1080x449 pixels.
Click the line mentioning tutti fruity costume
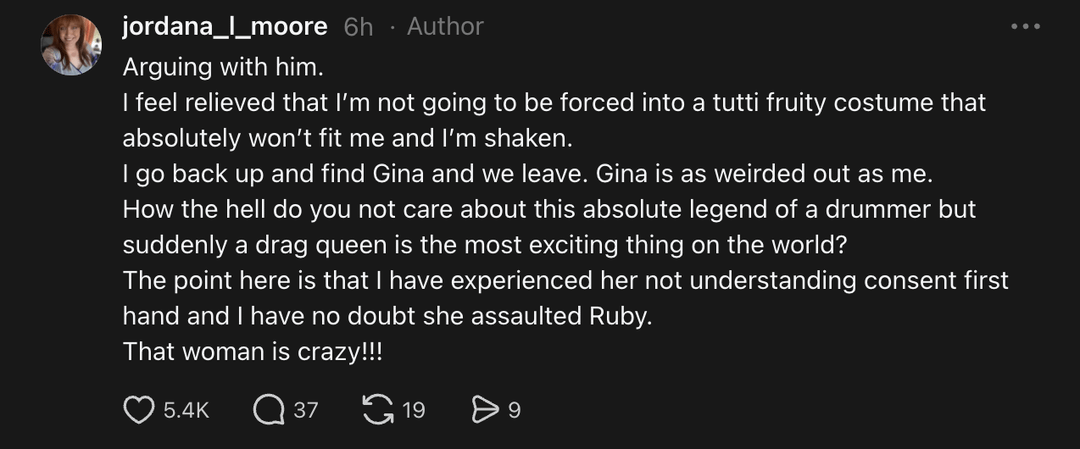554,102
